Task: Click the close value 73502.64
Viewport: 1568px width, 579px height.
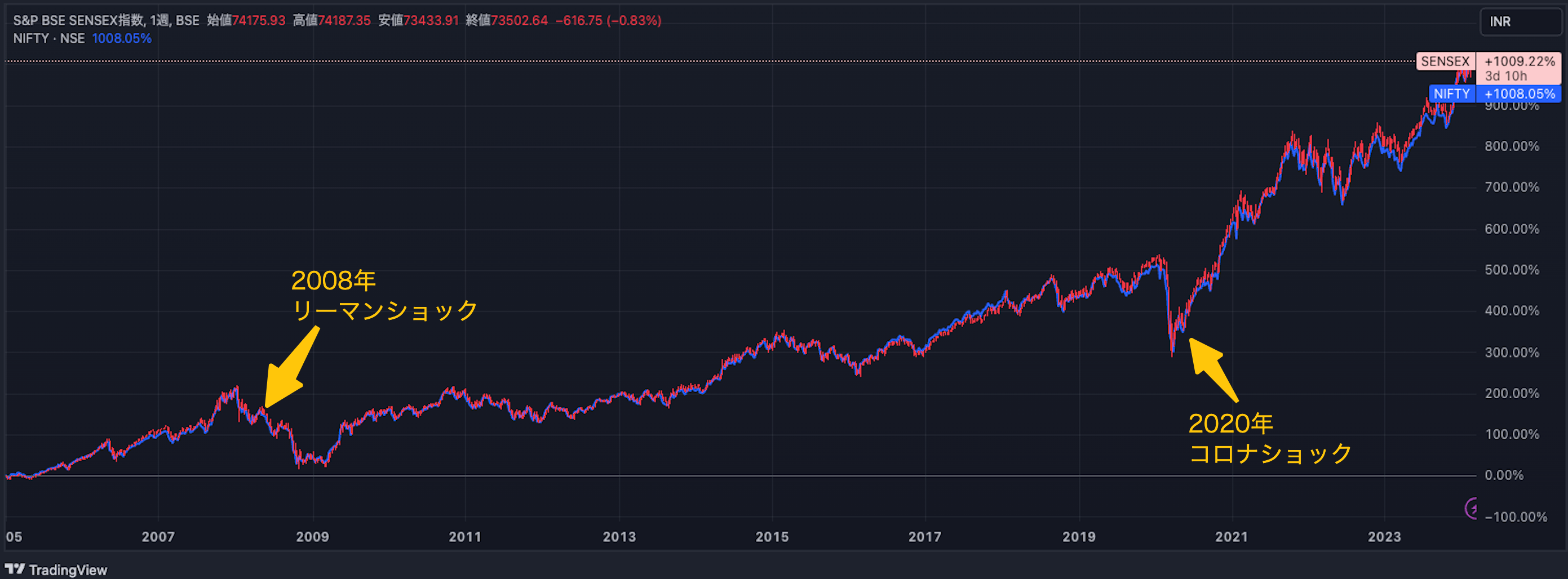Action: coord(519,21)
